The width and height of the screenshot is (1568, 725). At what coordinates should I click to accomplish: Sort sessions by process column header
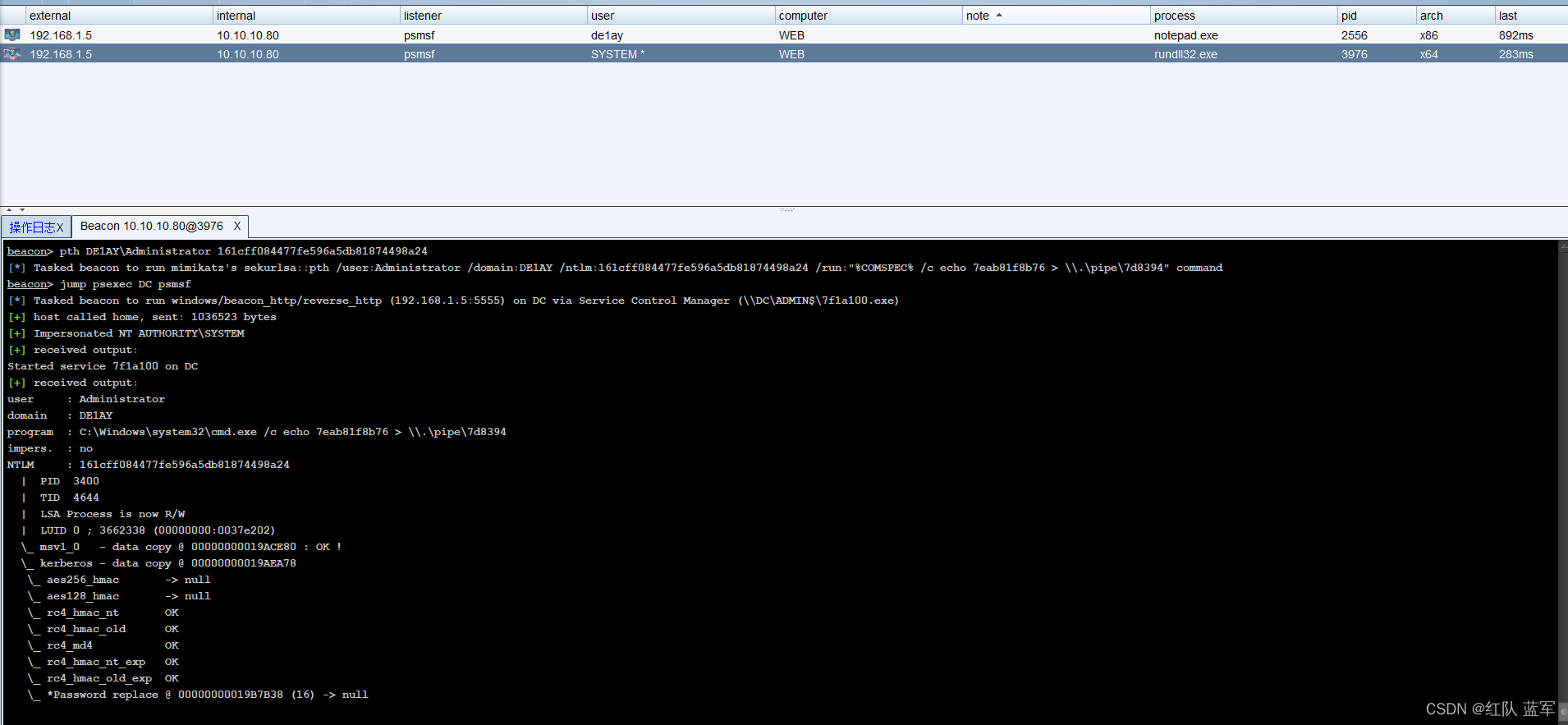[x=1244, y=16]
